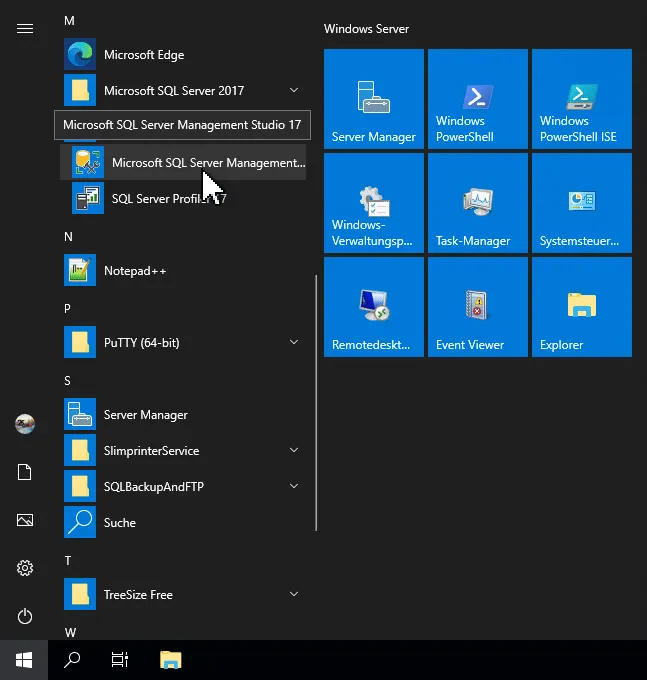The height and width of the screenshot is (680, 647).
Task: Click the Windows Start button in taskbar
Action: click(x=24, y=660)
